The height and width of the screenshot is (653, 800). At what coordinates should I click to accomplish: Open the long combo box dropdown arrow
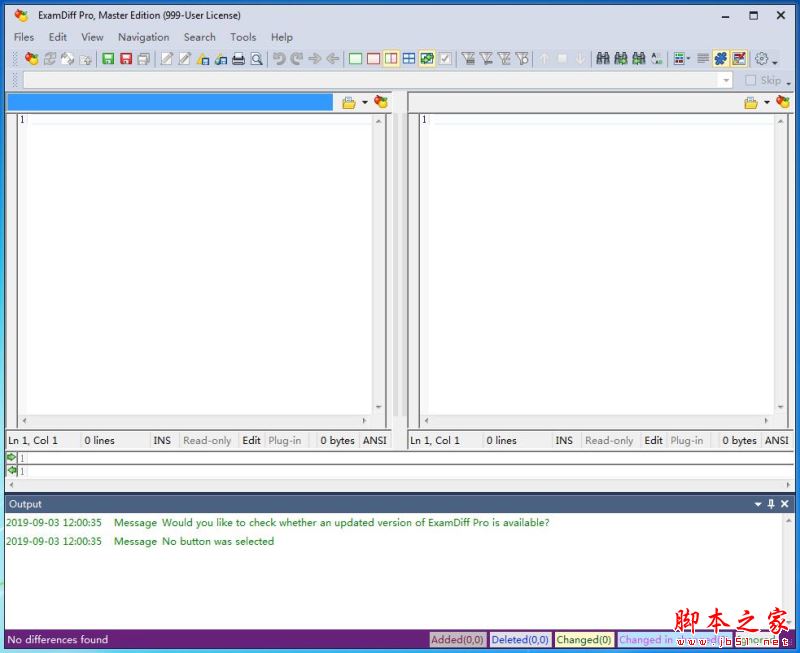click(x=726, y=81)
